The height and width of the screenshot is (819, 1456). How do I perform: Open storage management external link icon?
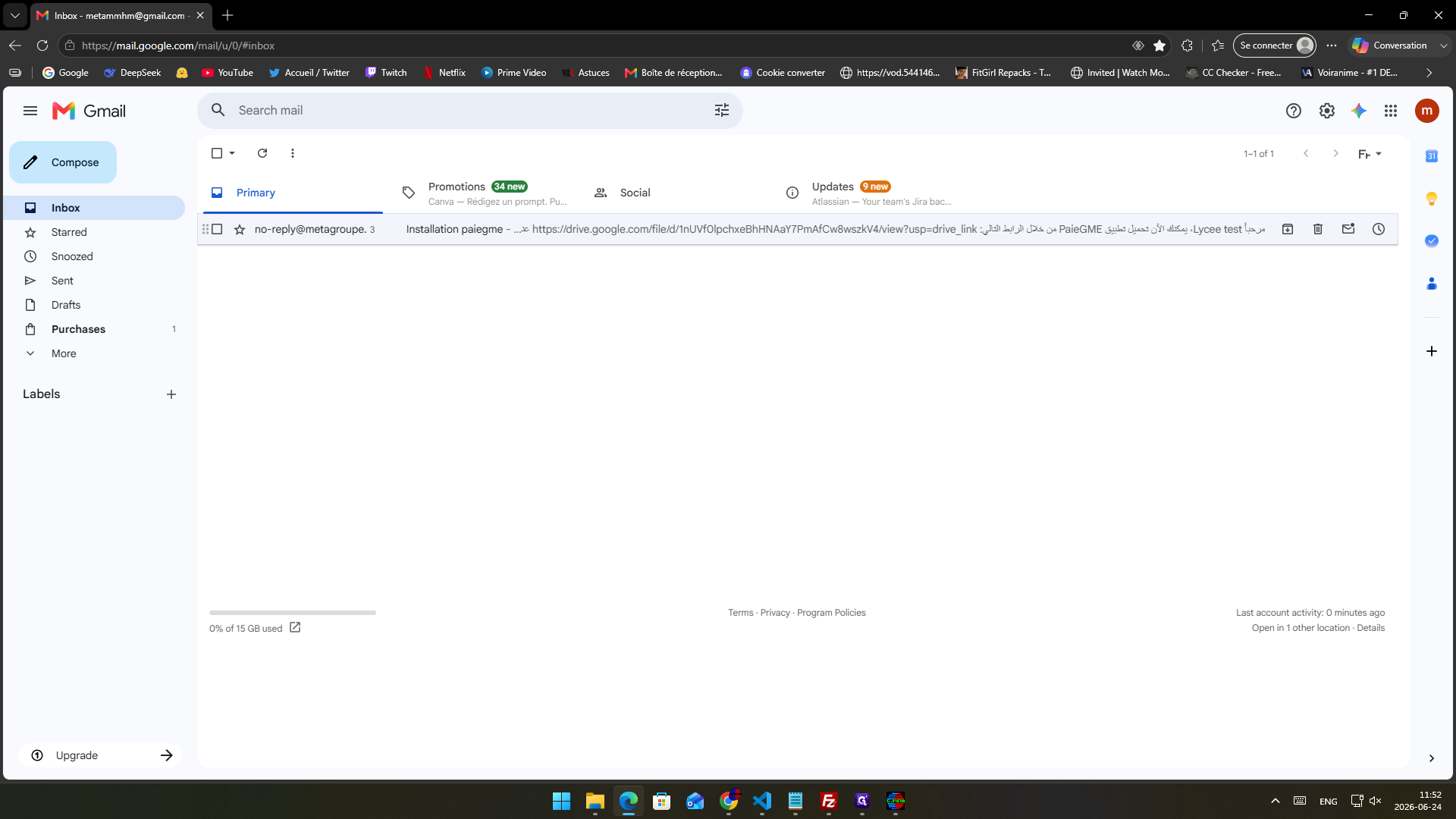coord(295,627)
